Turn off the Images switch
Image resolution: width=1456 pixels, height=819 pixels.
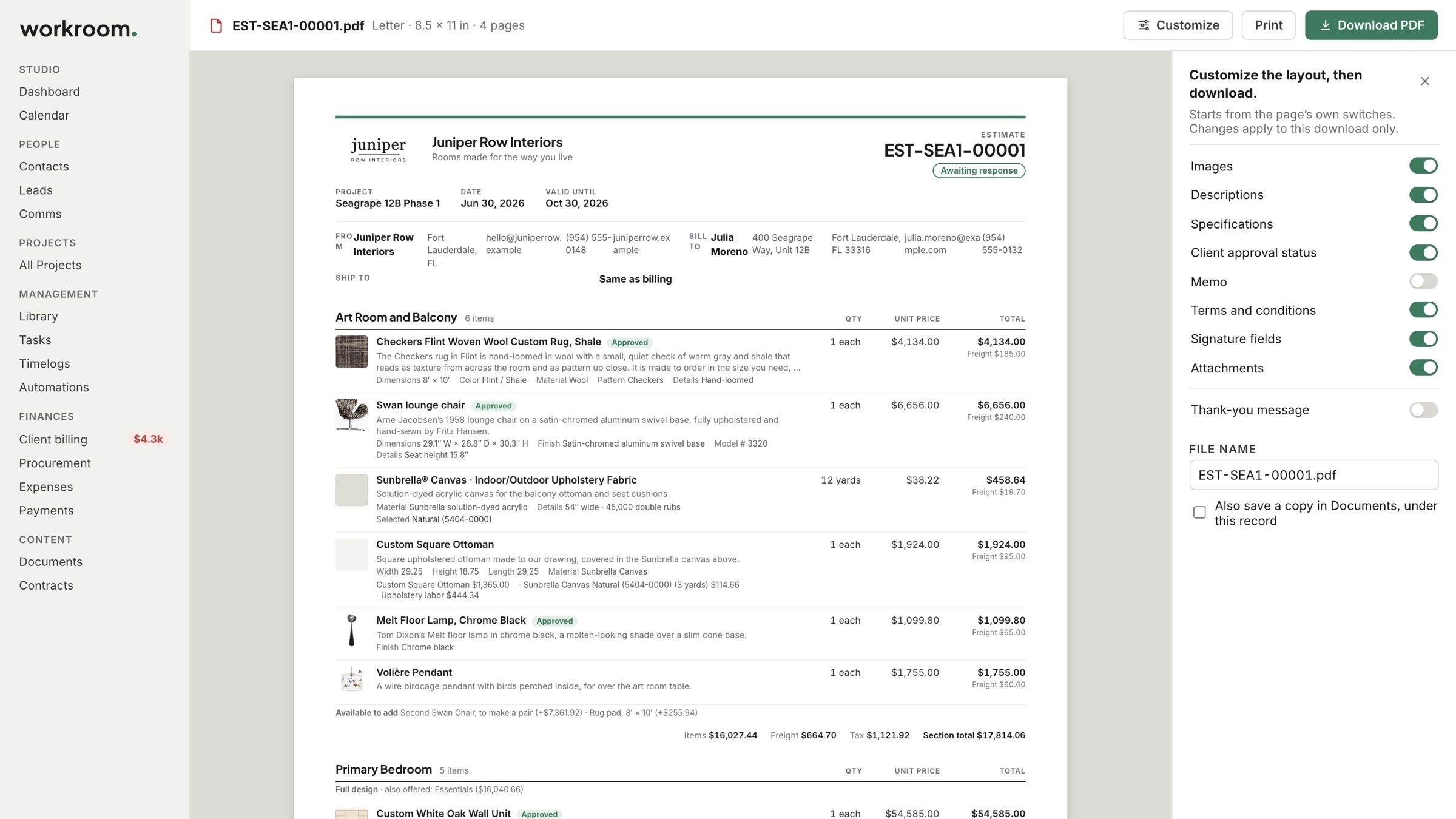point(1423,166)
